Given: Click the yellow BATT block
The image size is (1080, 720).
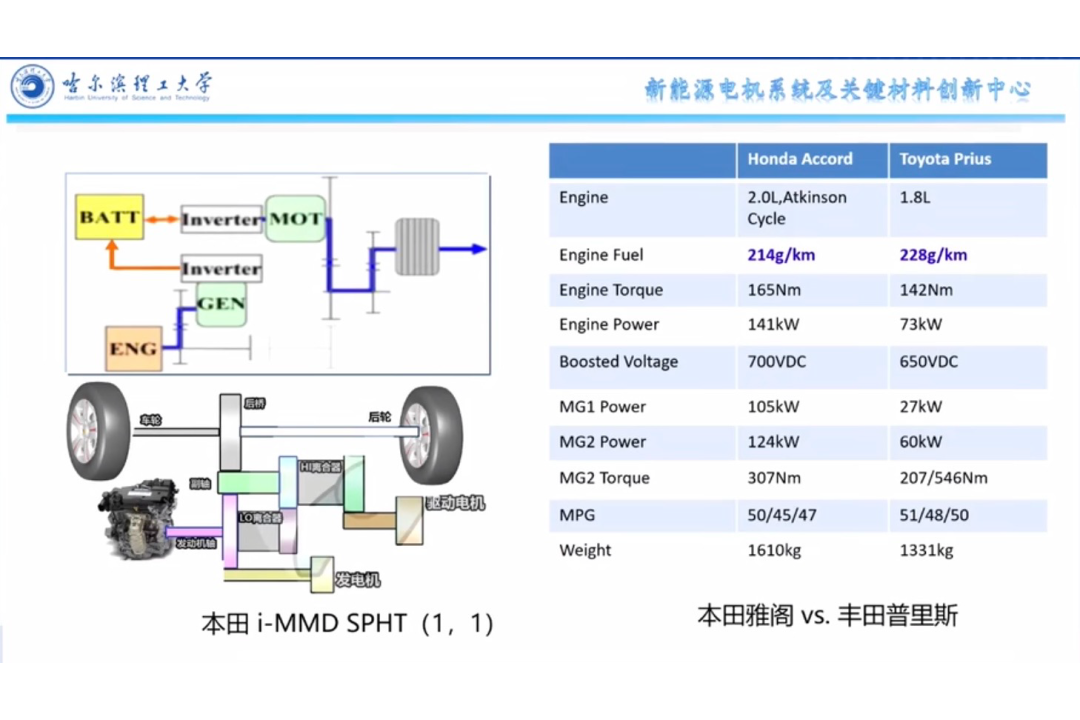Looking at the screenshot, I should [x=110, y=217].
